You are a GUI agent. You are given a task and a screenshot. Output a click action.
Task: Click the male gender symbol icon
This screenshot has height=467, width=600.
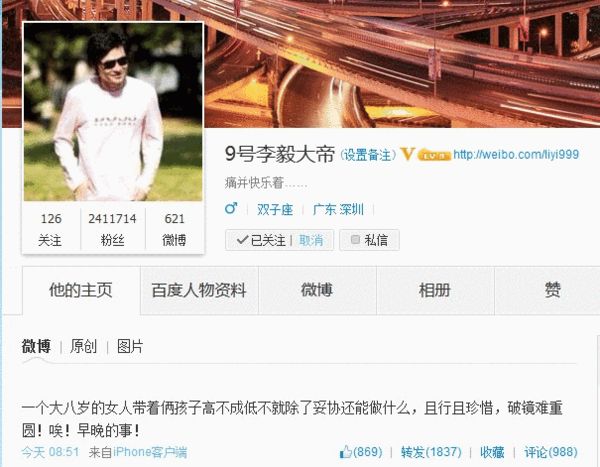coord(231,209)
